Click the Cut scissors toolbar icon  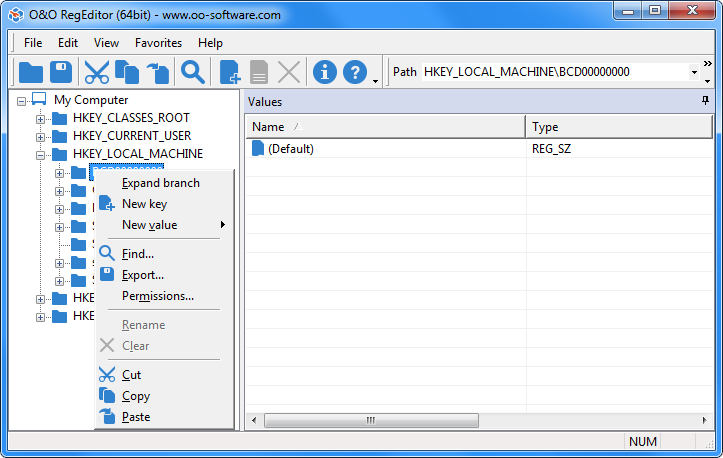click(97, 72)
